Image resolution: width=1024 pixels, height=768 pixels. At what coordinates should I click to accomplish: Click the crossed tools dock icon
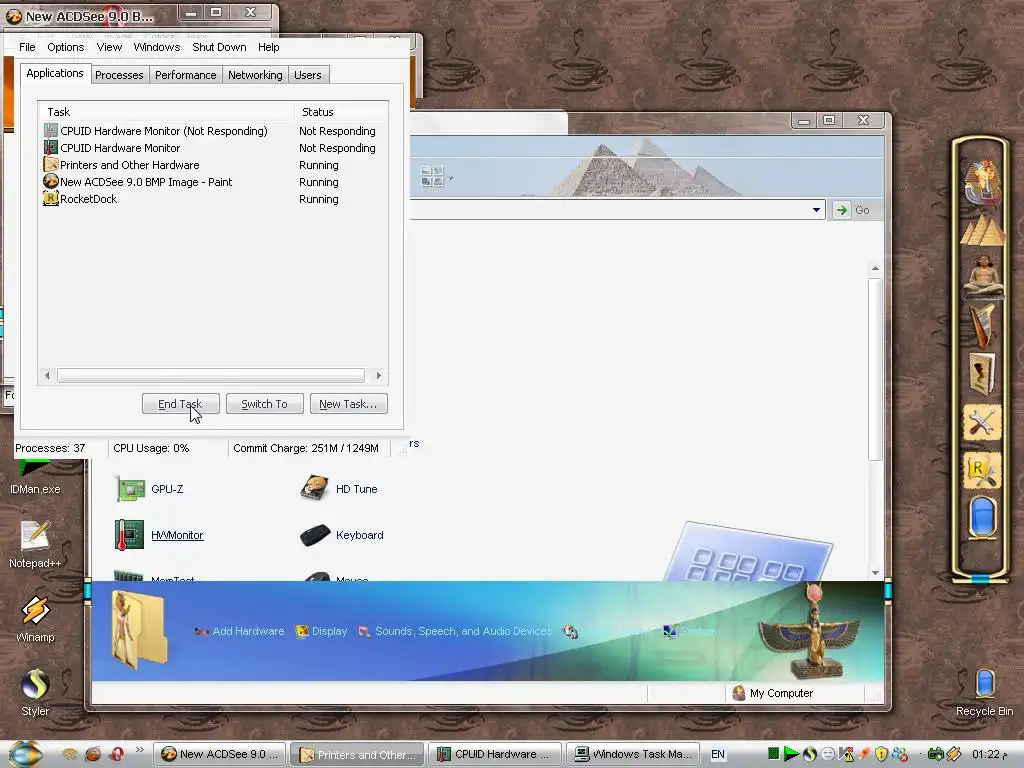coord(982,422)
